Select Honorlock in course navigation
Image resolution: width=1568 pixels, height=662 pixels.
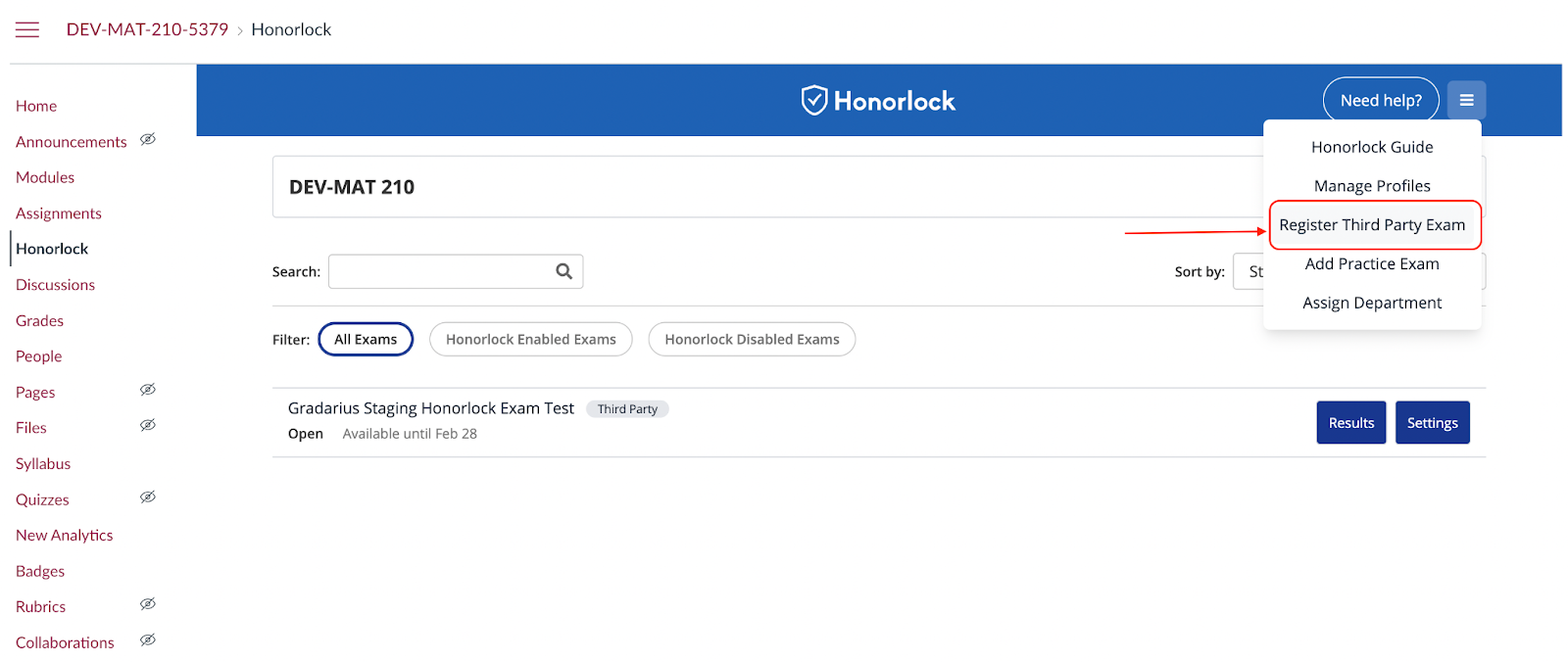pos(52,249)
